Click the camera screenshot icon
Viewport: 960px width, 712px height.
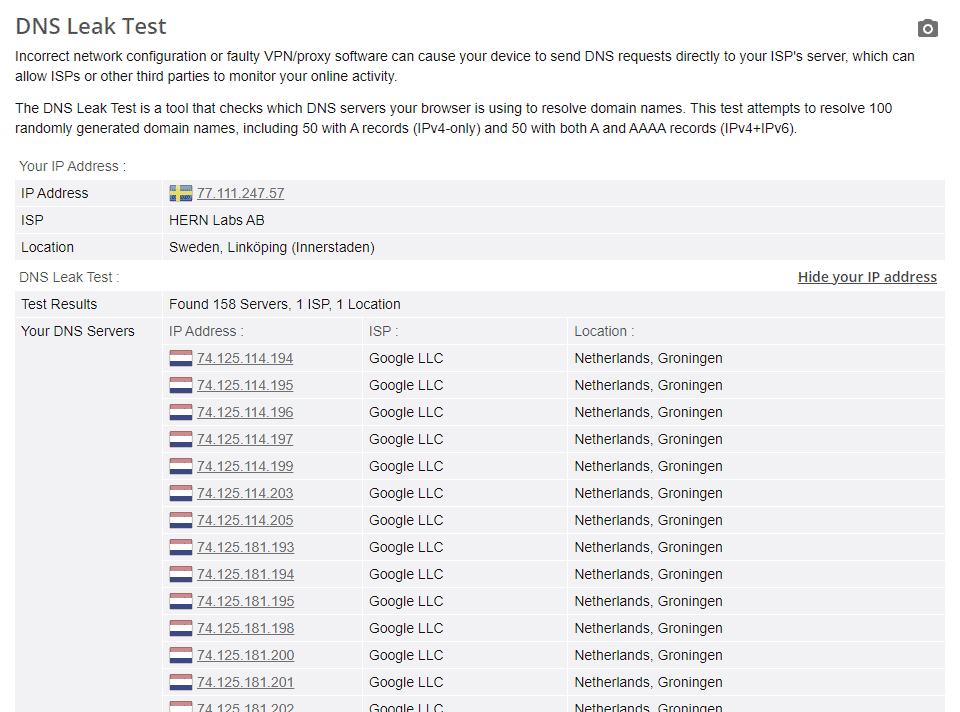928,28
